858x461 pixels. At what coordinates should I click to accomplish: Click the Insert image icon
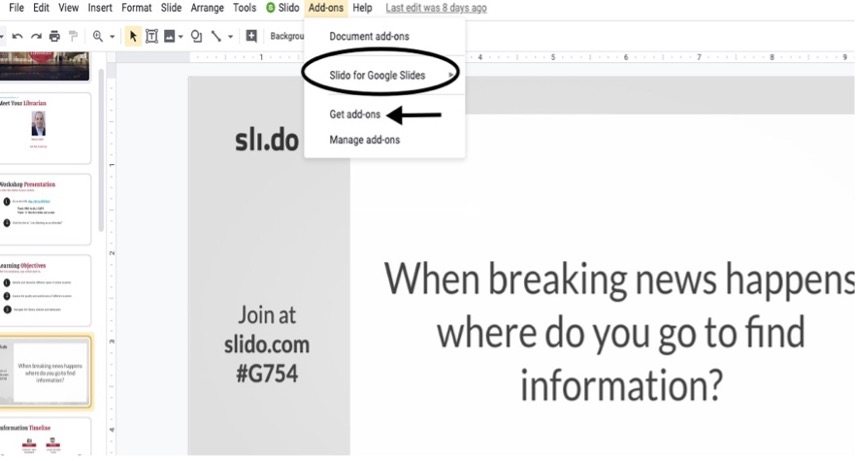point(170,36)
